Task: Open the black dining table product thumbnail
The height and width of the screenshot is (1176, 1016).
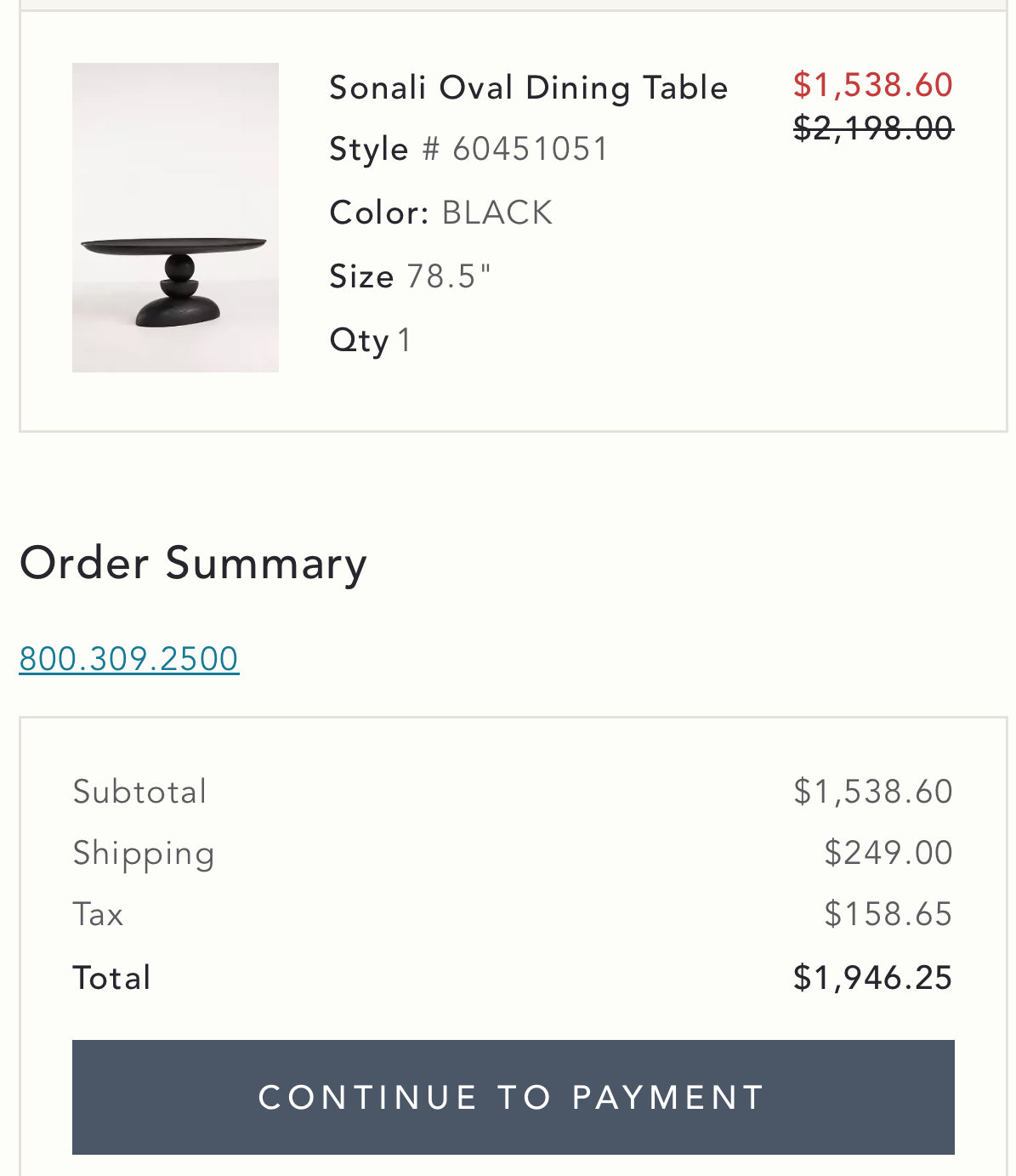Action: coord(175,218)
